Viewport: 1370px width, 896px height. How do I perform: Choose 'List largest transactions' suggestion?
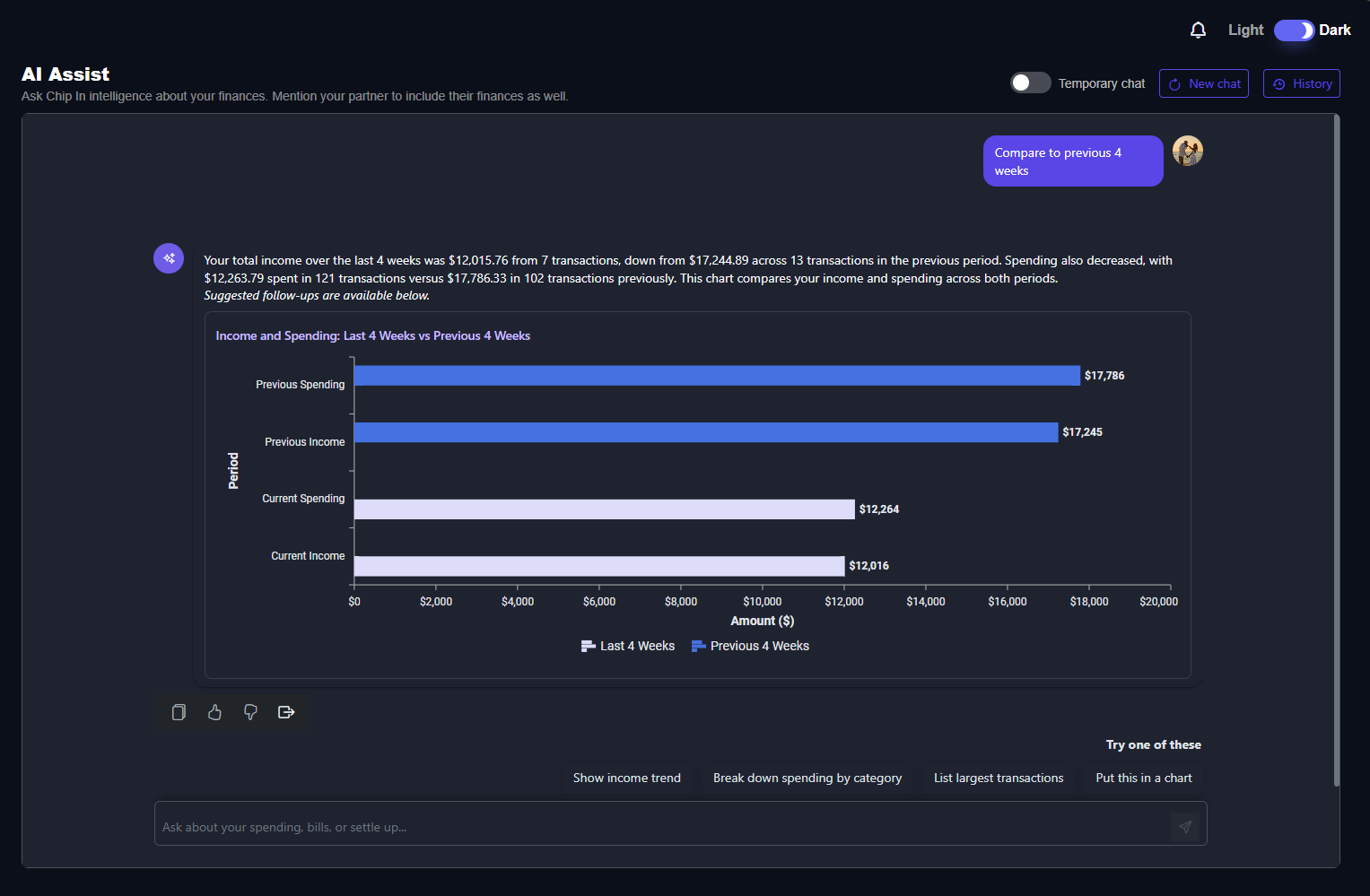999,778
